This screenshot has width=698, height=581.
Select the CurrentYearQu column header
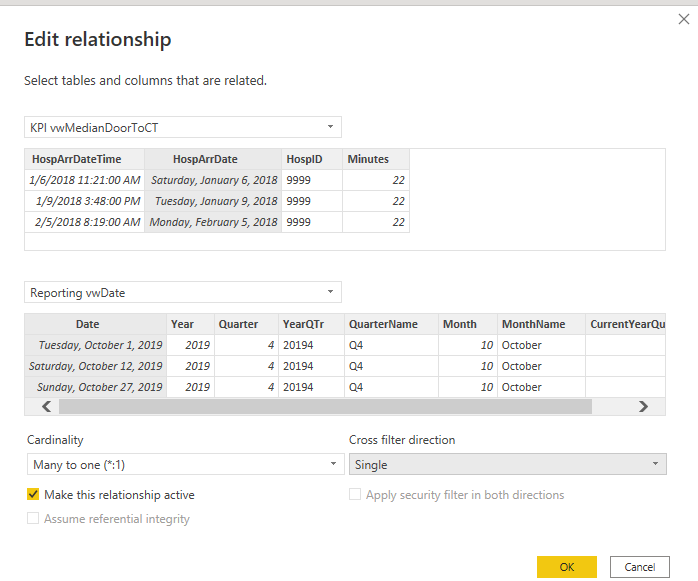click(x=625, y=324)
